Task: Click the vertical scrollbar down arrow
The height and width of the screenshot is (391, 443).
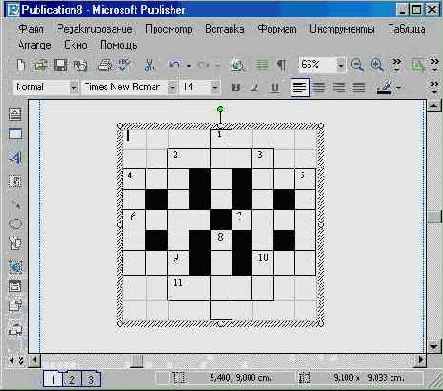Action: click(434, 347)
